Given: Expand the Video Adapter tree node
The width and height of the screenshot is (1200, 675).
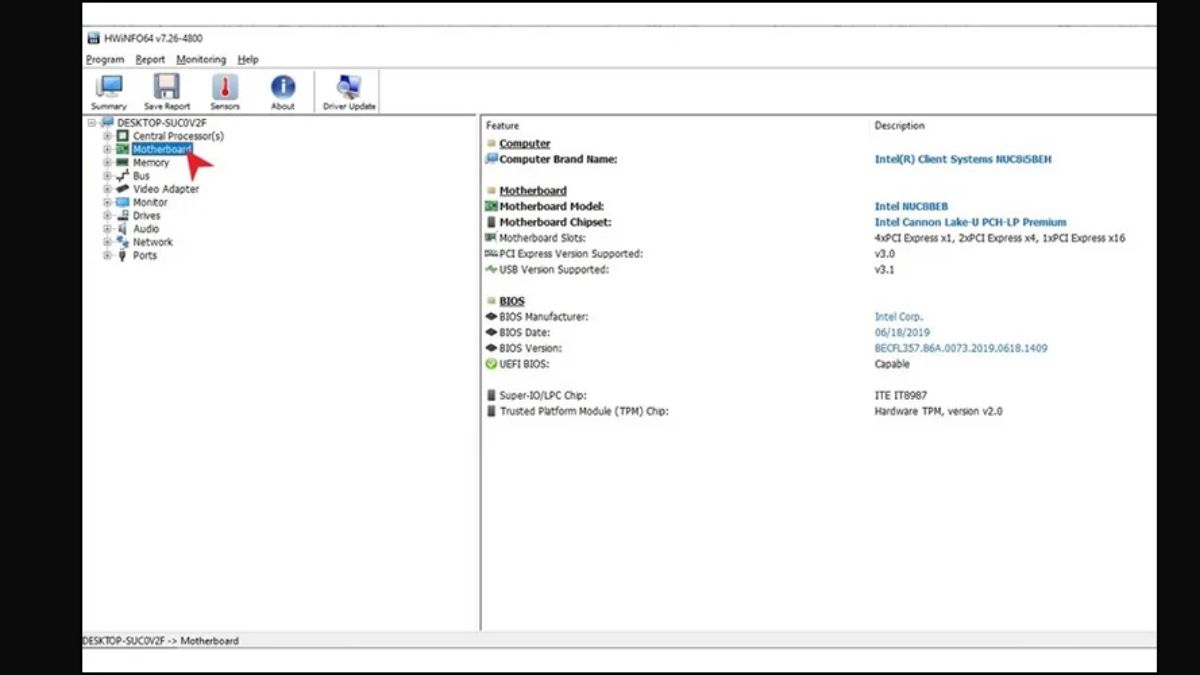Looking at the screenshot, I should [x=107, y=189].
